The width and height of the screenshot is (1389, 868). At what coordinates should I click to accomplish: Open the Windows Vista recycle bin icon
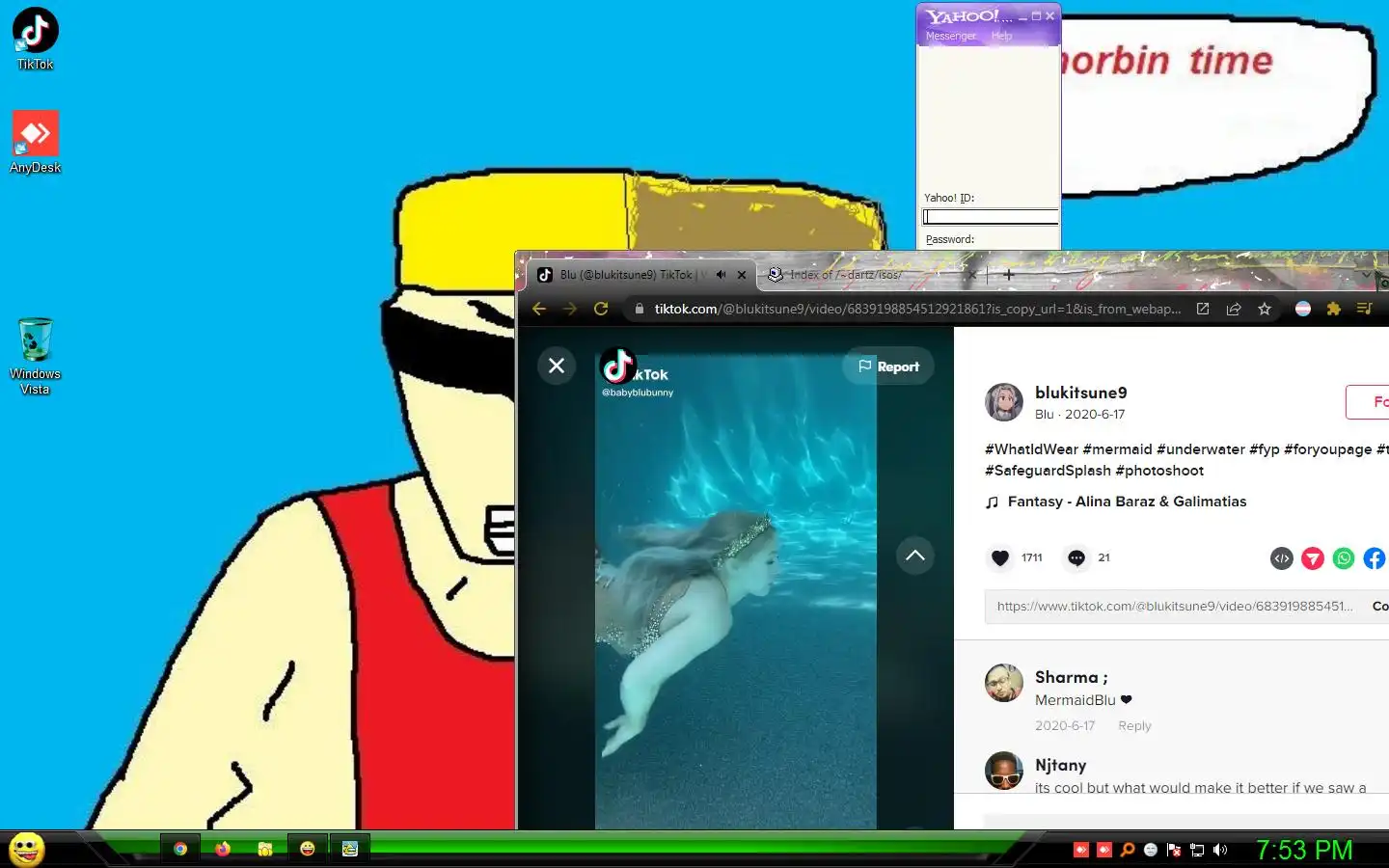coord(36,356)
